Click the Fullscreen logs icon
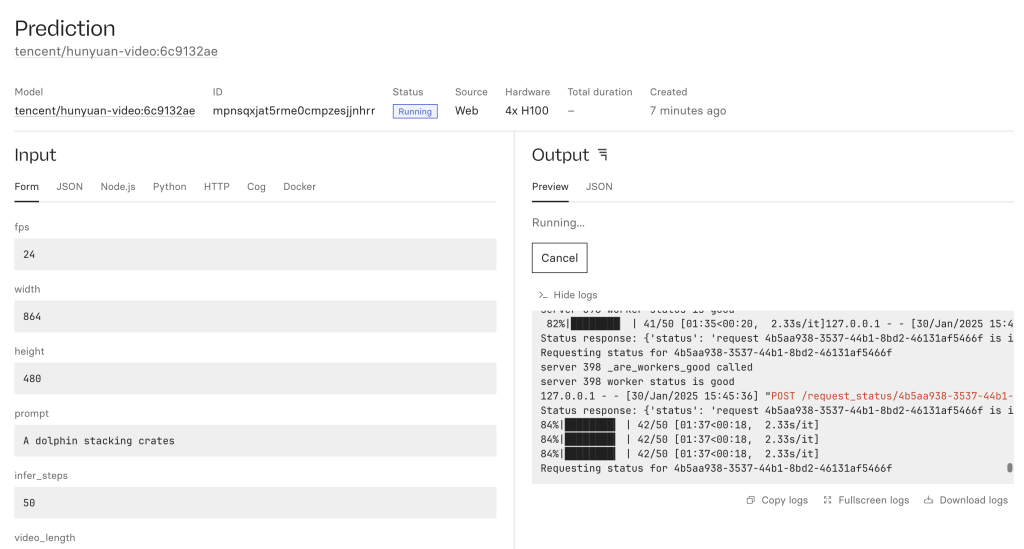 827,500
